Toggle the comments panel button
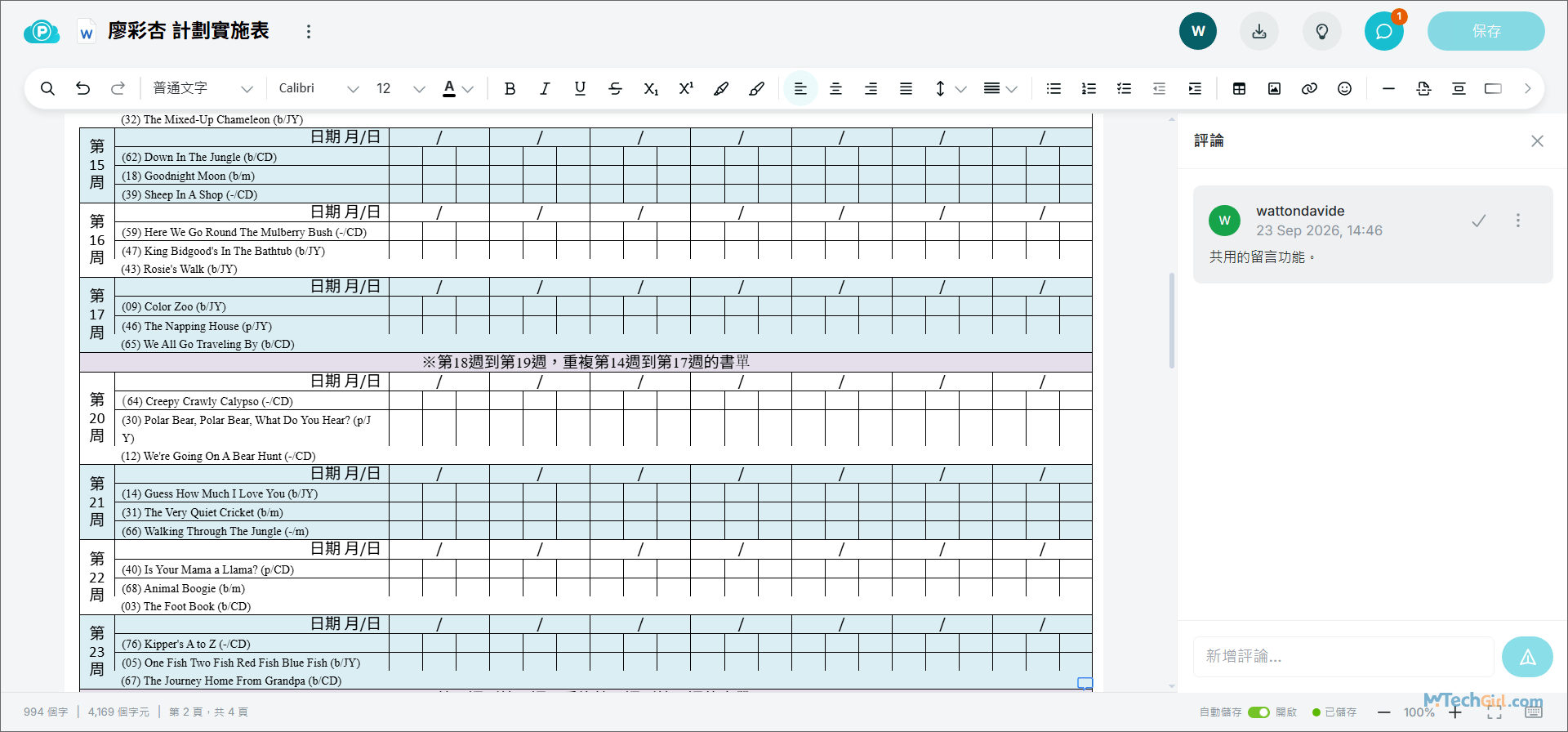Viewport: 1568px width, 732px height. [x=1384, y=31]
